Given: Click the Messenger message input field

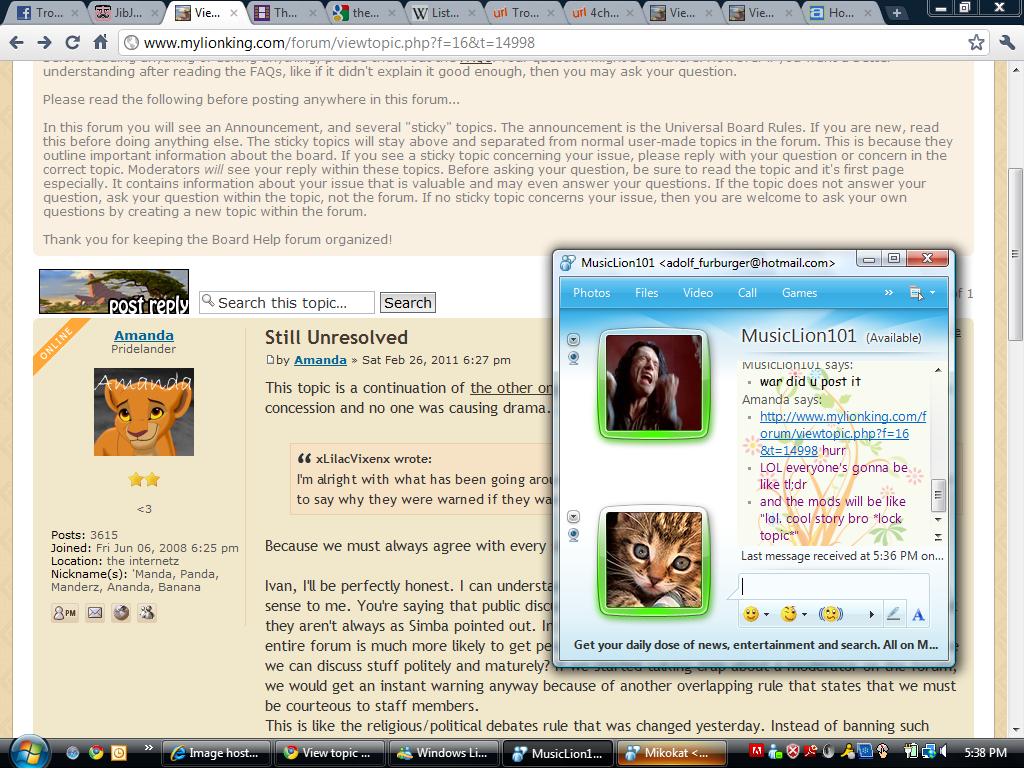Looking at the screenshot, I should pyautogui.click(x=832, y=587).
